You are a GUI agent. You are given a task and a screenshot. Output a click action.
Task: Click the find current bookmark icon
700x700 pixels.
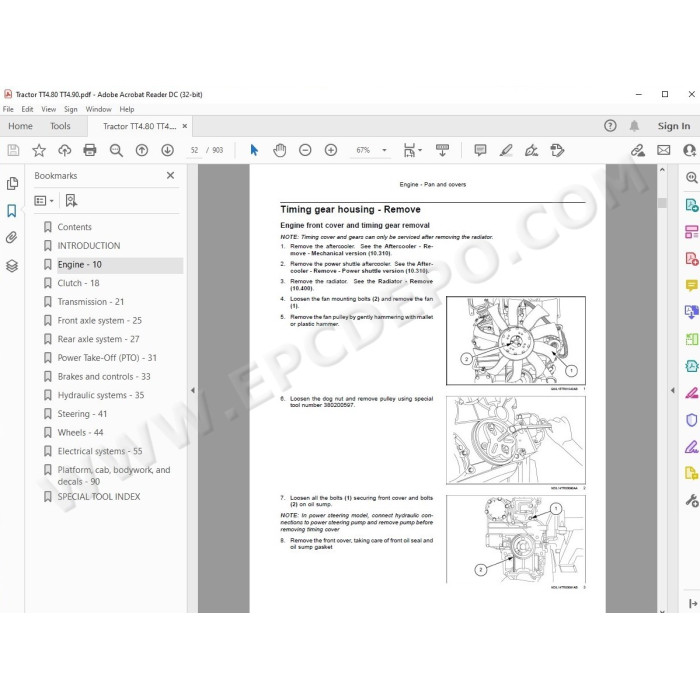(71, 200)
